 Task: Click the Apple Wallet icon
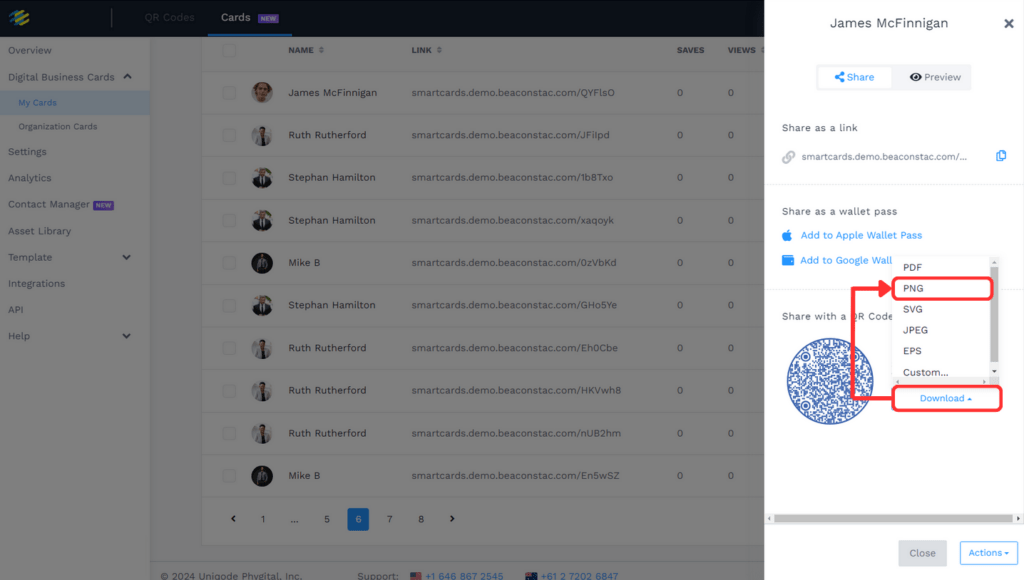click(x=787, y=237)
